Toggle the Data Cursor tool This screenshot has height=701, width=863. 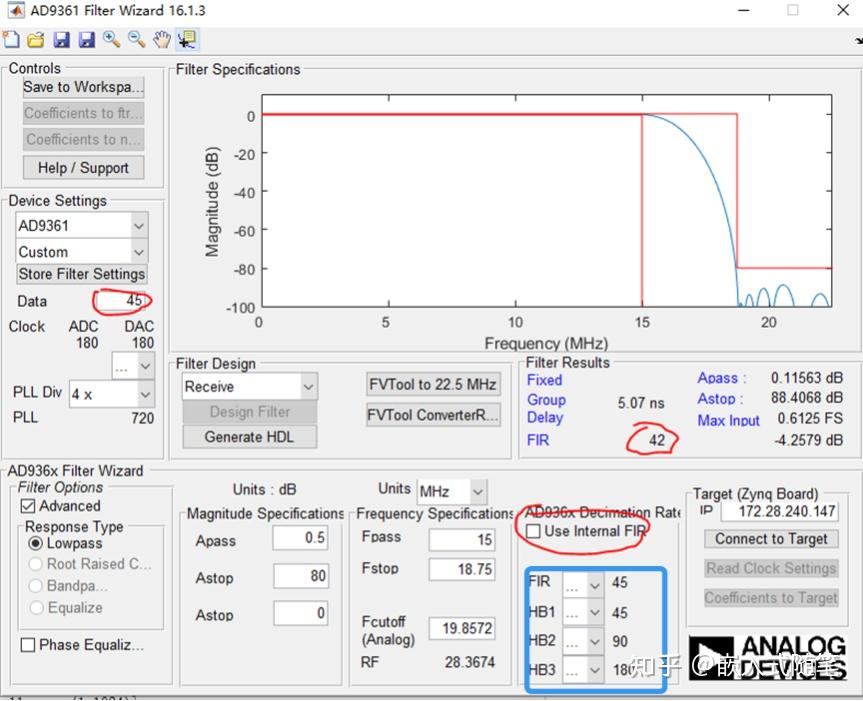[x=187, y=39]
